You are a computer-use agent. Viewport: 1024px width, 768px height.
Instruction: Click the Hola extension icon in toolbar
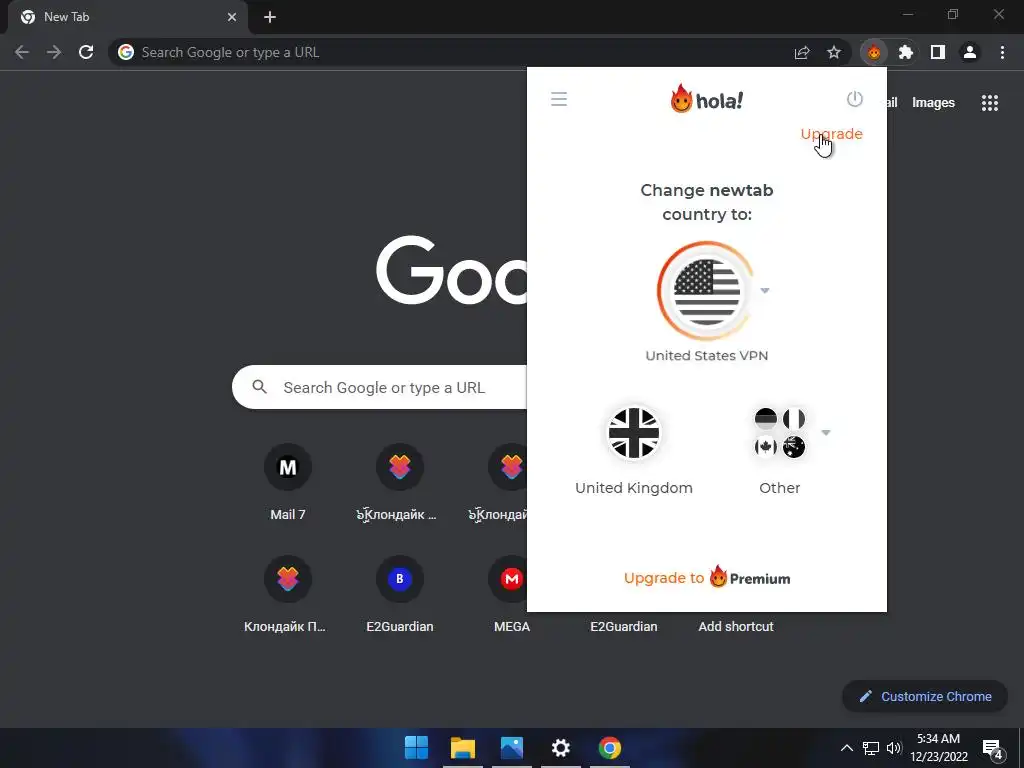874,52
